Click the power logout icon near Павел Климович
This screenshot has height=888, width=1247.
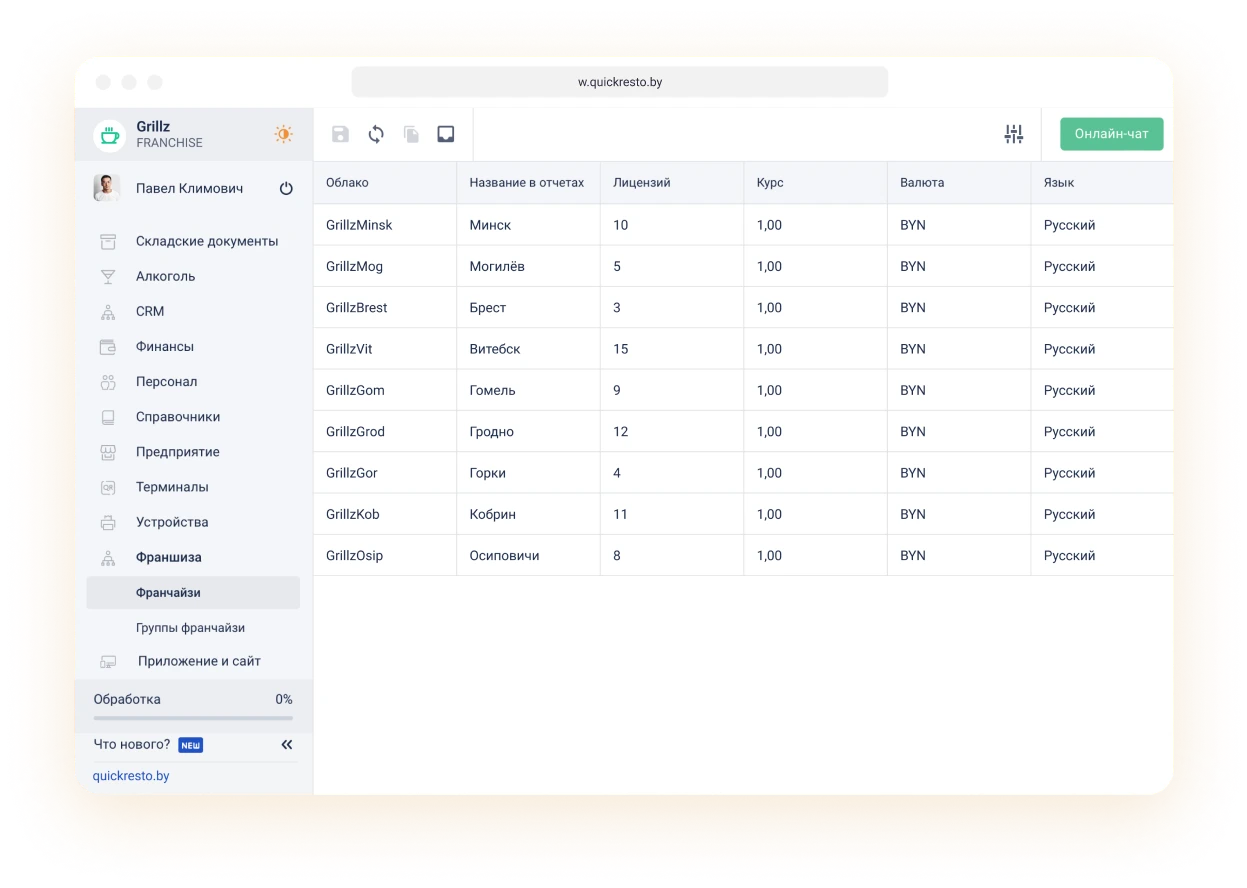286,188
